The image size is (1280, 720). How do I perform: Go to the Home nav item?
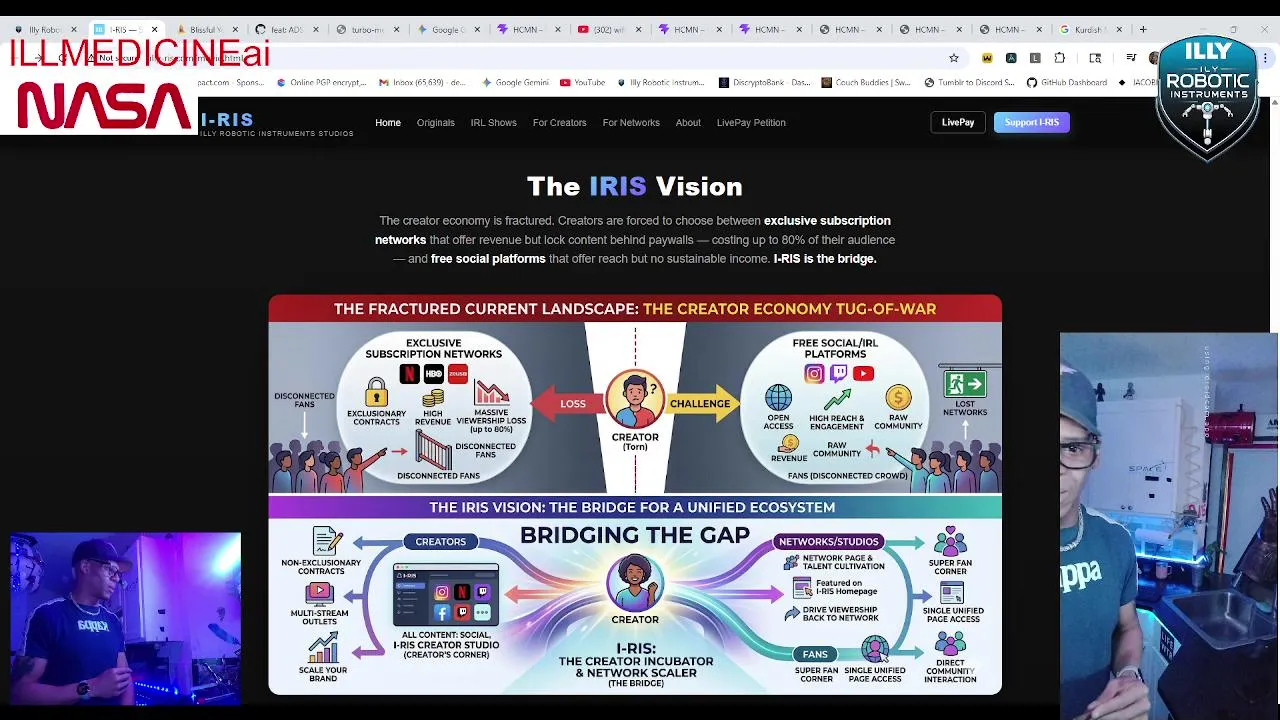(388, 123)
